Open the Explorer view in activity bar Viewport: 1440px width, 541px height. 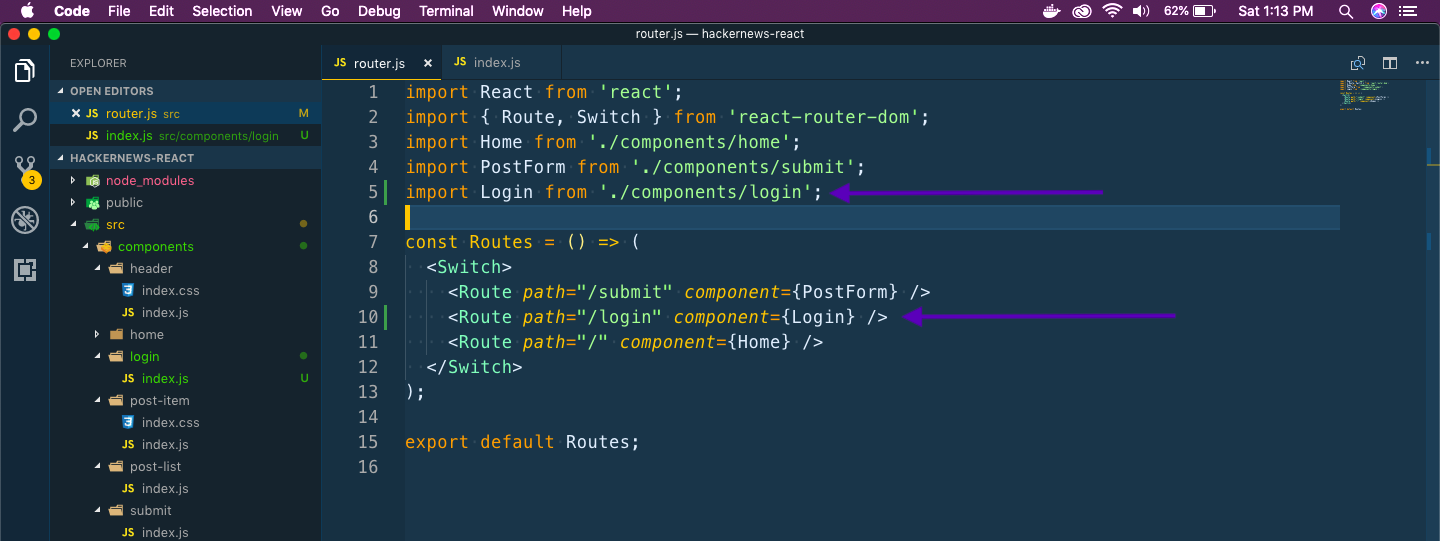click(25, 71)
